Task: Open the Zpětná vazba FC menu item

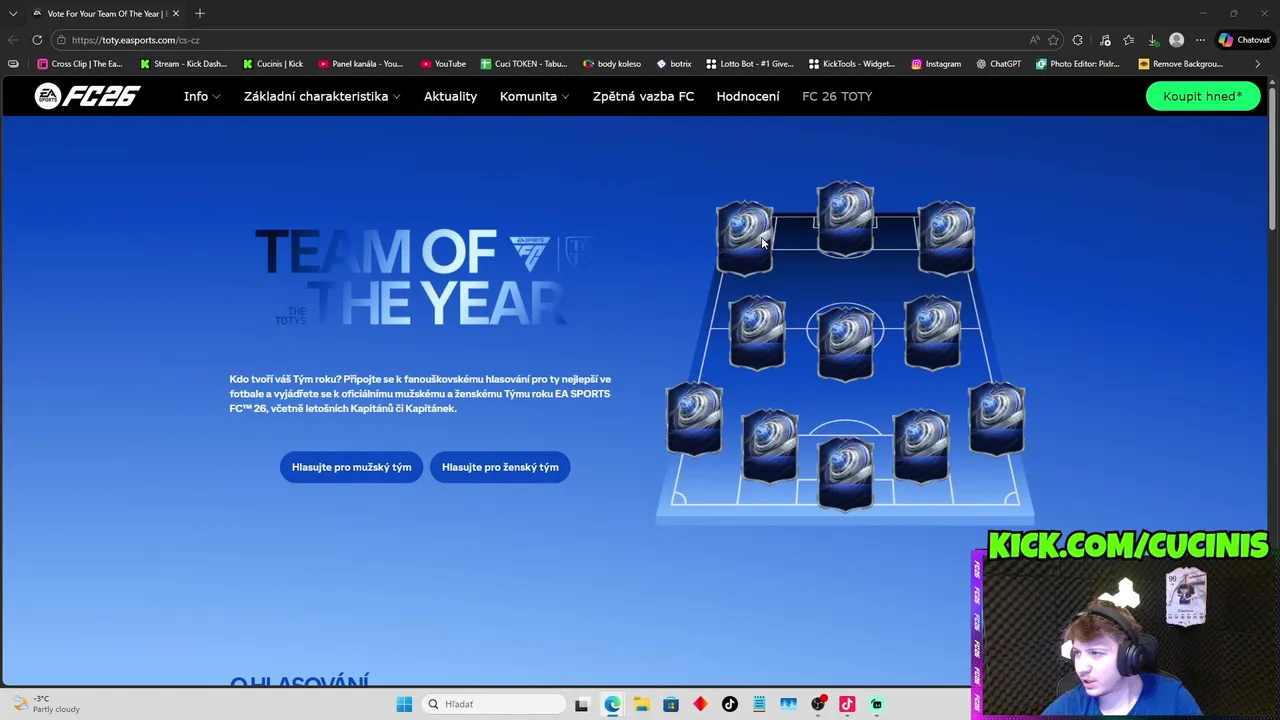Action: (643, 96)
